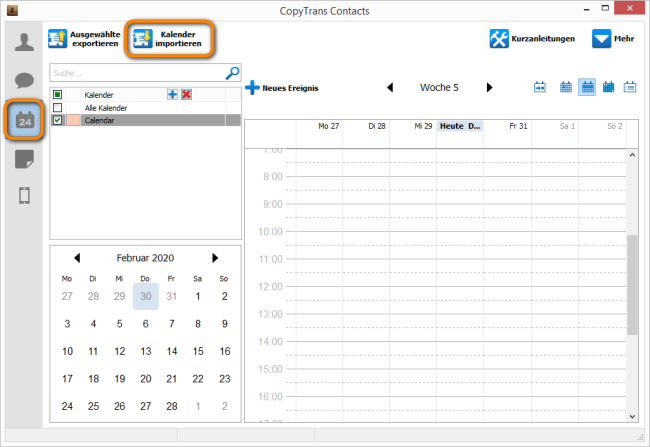This screenshot has width=650, height=447.
Task: Switch to day view icon
Action: pyautogui.click(x=566, y=87)
